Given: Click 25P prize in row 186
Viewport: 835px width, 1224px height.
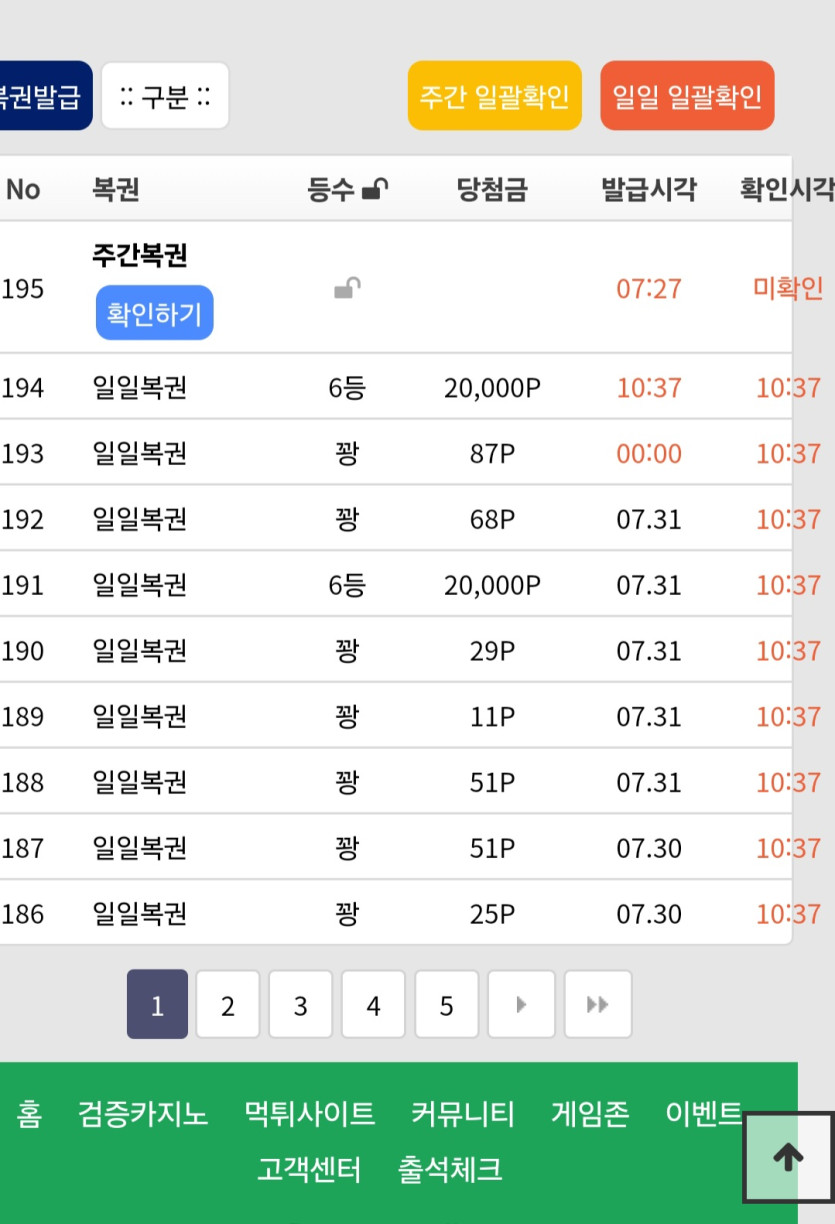Looking at the screenshot, I should 492,914.
